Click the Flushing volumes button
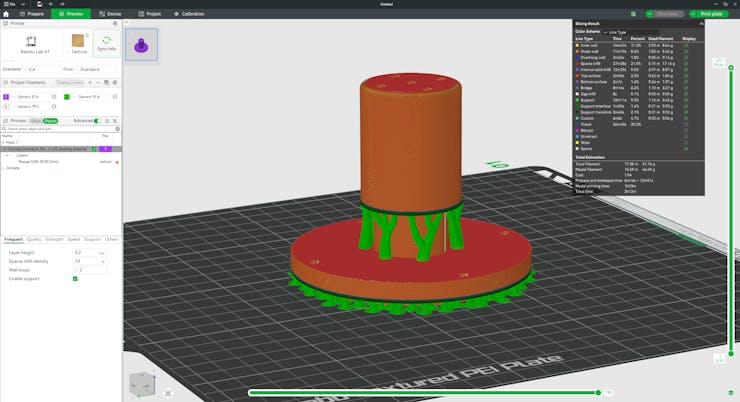Screen dimensions: 740x402 (70, 83)
